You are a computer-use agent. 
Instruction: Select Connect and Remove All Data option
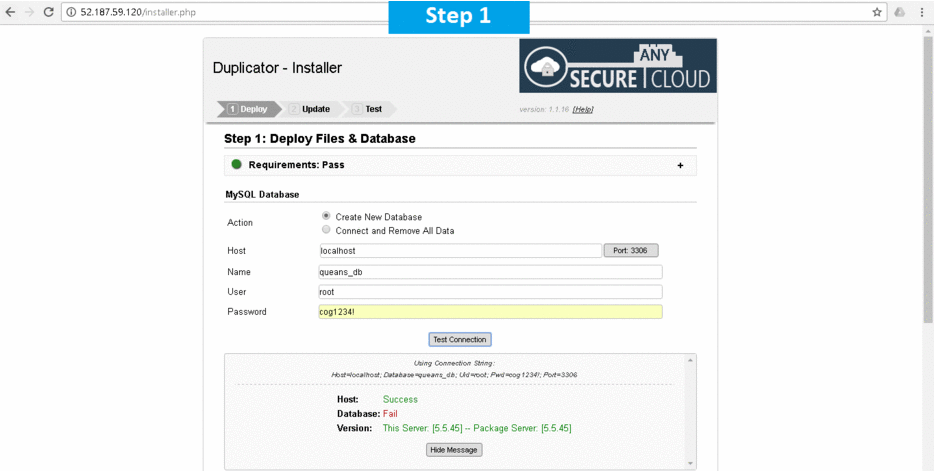click(x=326, y=230)
